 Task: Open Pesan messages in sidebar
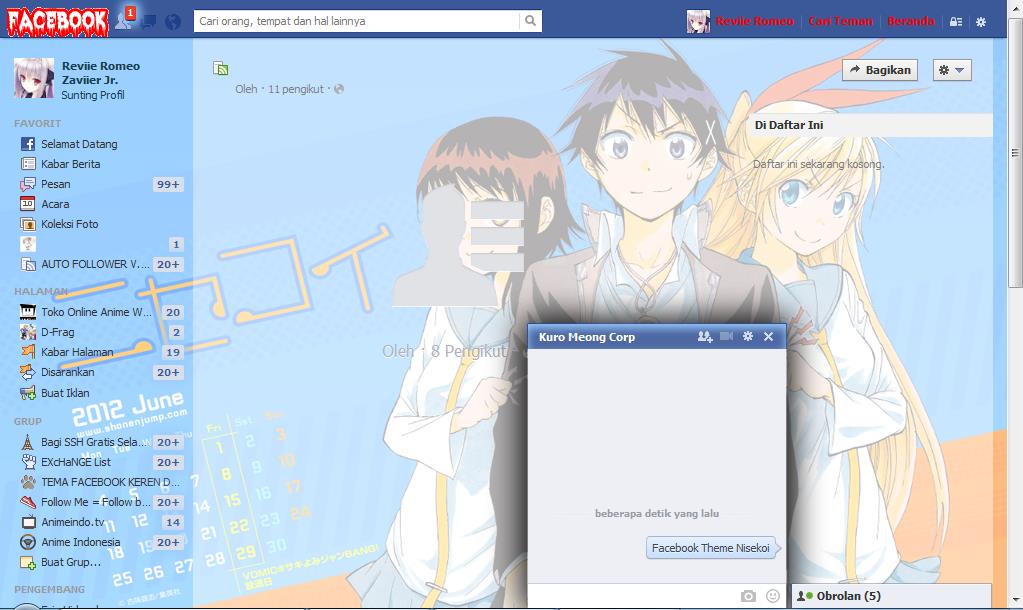point(55,184)
